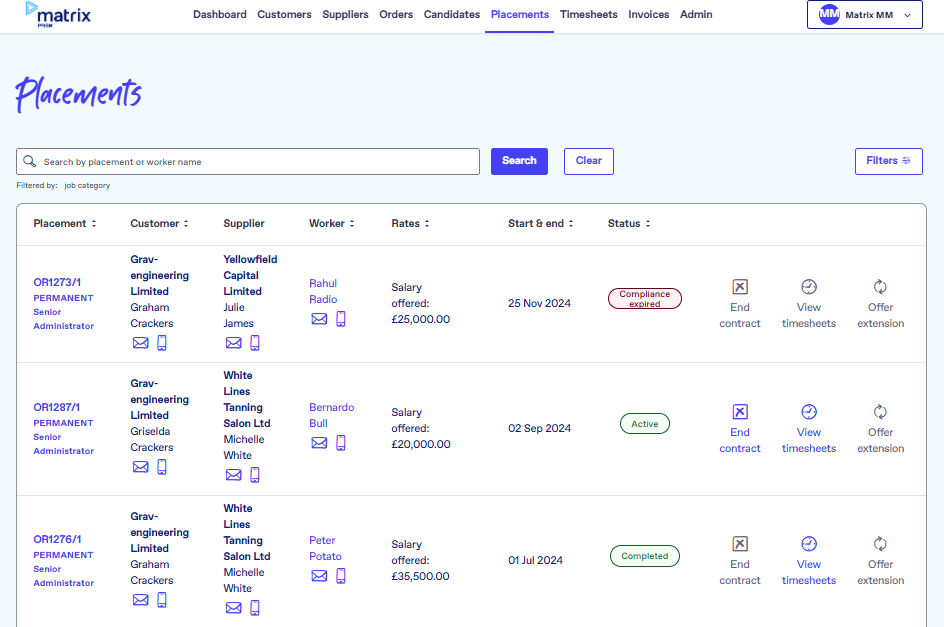Screen dimensions: 944x627
Task: Offer extension icon for OR1287/1
Action: tap(880, 412)
